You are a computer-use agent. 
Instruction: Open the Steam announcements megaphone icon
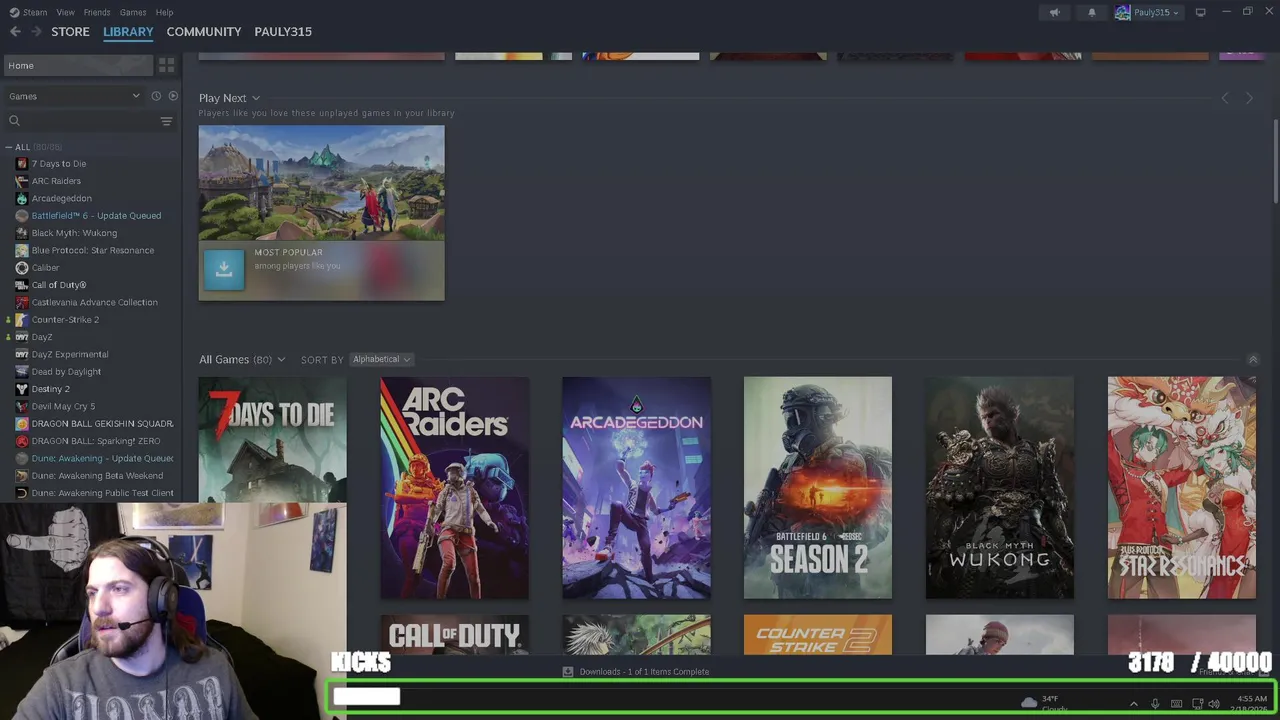point(1054,12)
